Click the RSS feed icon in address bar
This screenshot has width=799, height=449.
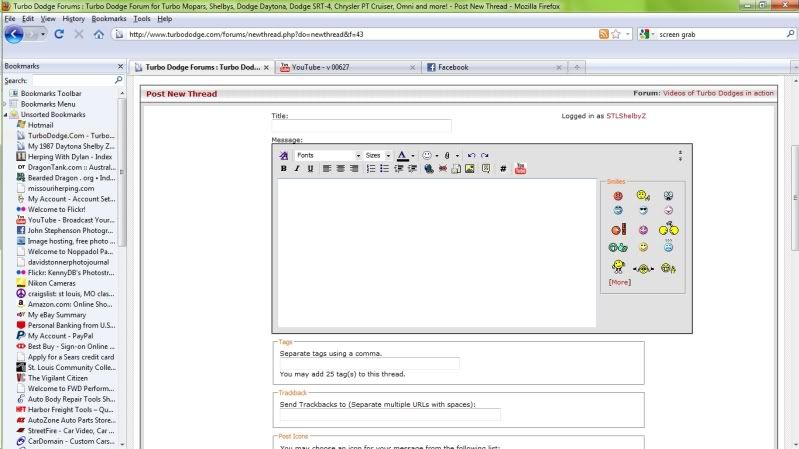[604, 34]
